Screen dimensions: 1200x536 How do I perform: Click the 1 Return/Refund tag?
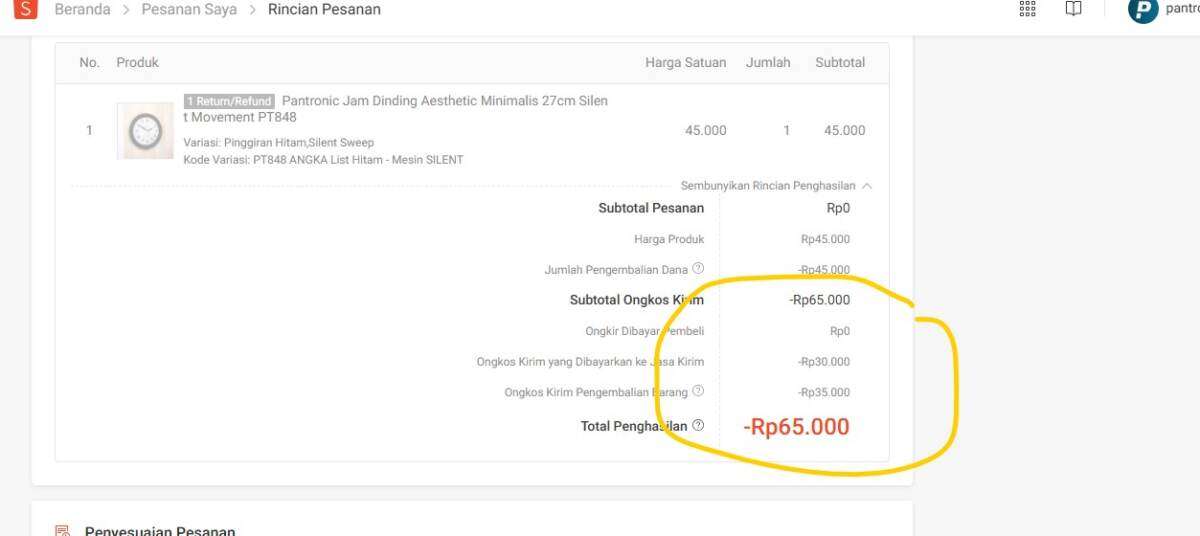tap(229, 101)
